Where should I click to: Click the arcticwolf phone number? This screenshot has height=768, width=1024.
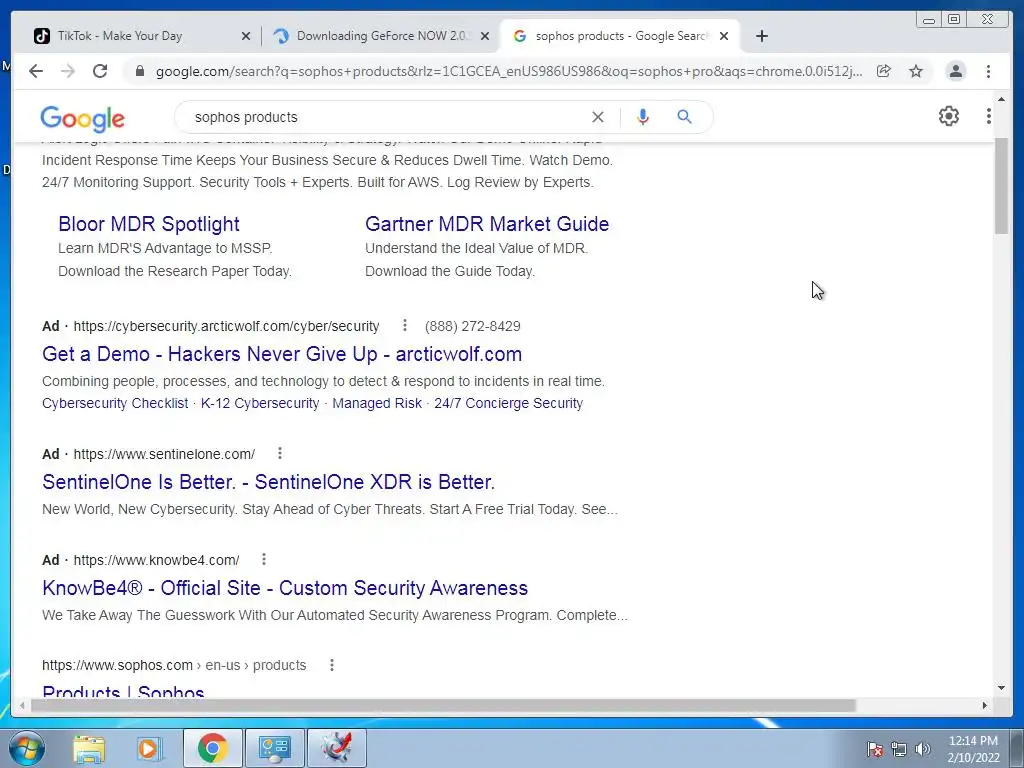[473, 326]
